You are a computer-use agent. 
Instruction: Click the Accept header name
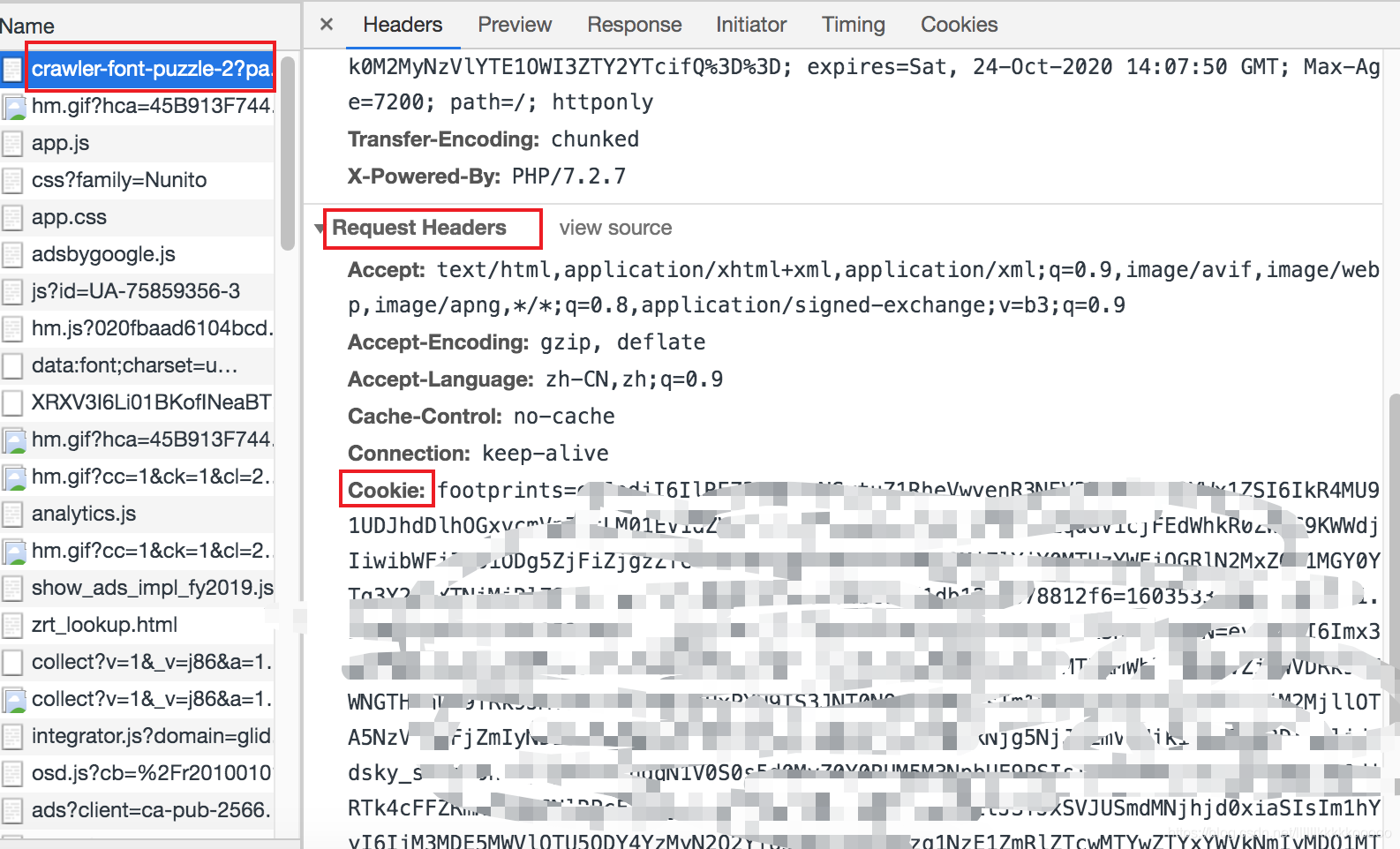(x=387, y=269)
